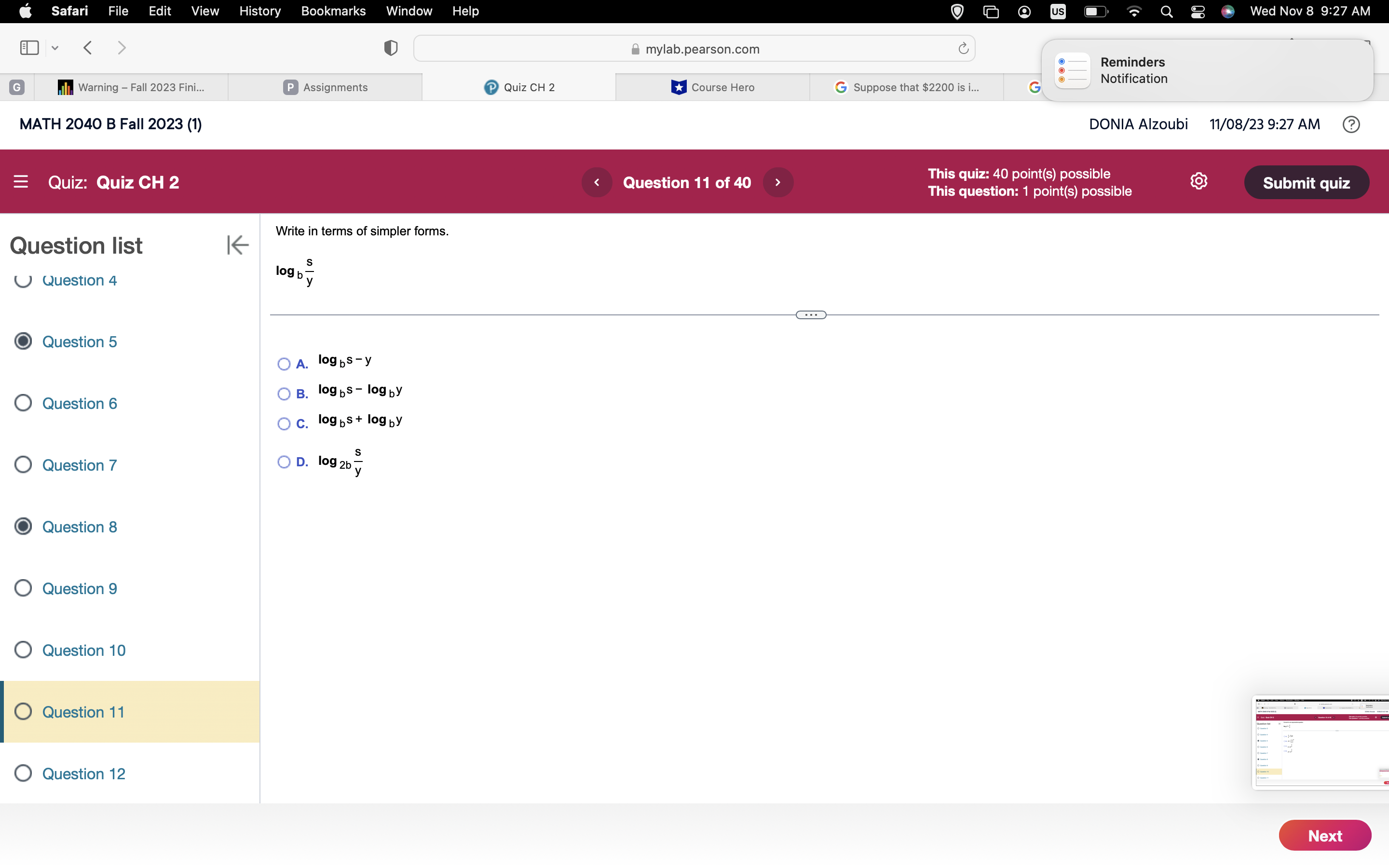This screenshot has height=868, width=1389.
Task: Open the sidebar dropdown chevron in Safari
Action: click(x=55, y=48)
